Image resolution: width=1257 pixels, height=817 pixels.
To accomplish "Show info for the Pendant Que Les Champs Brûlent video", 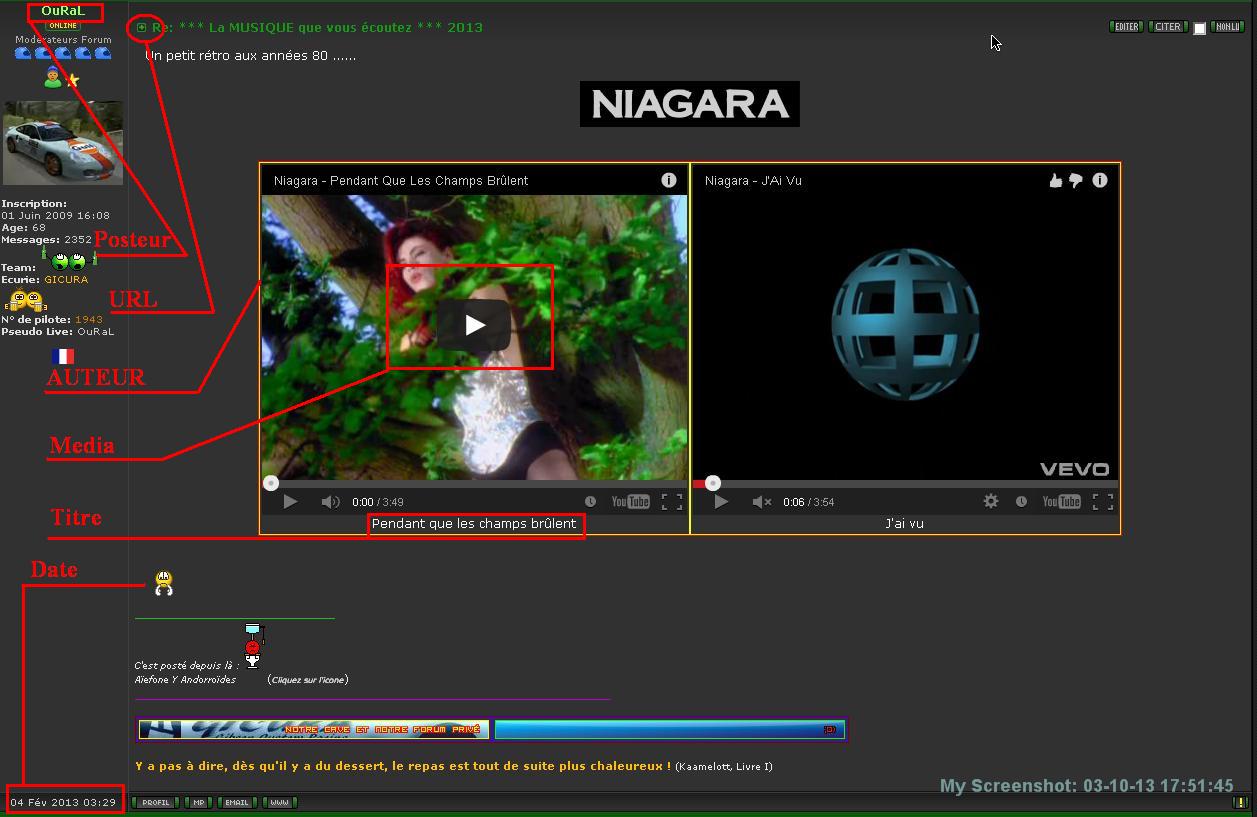I will tap(669, 180).
